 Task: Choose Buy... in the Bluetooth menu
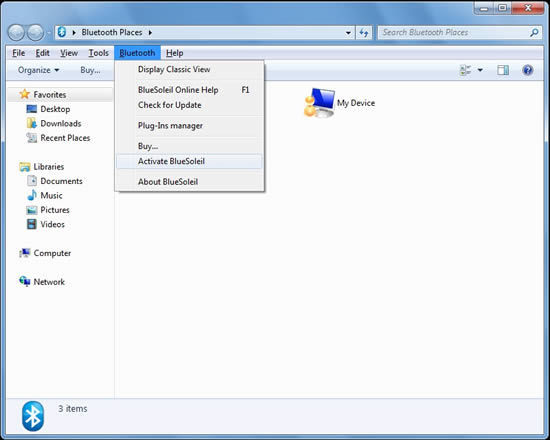[x=189, y=146]
